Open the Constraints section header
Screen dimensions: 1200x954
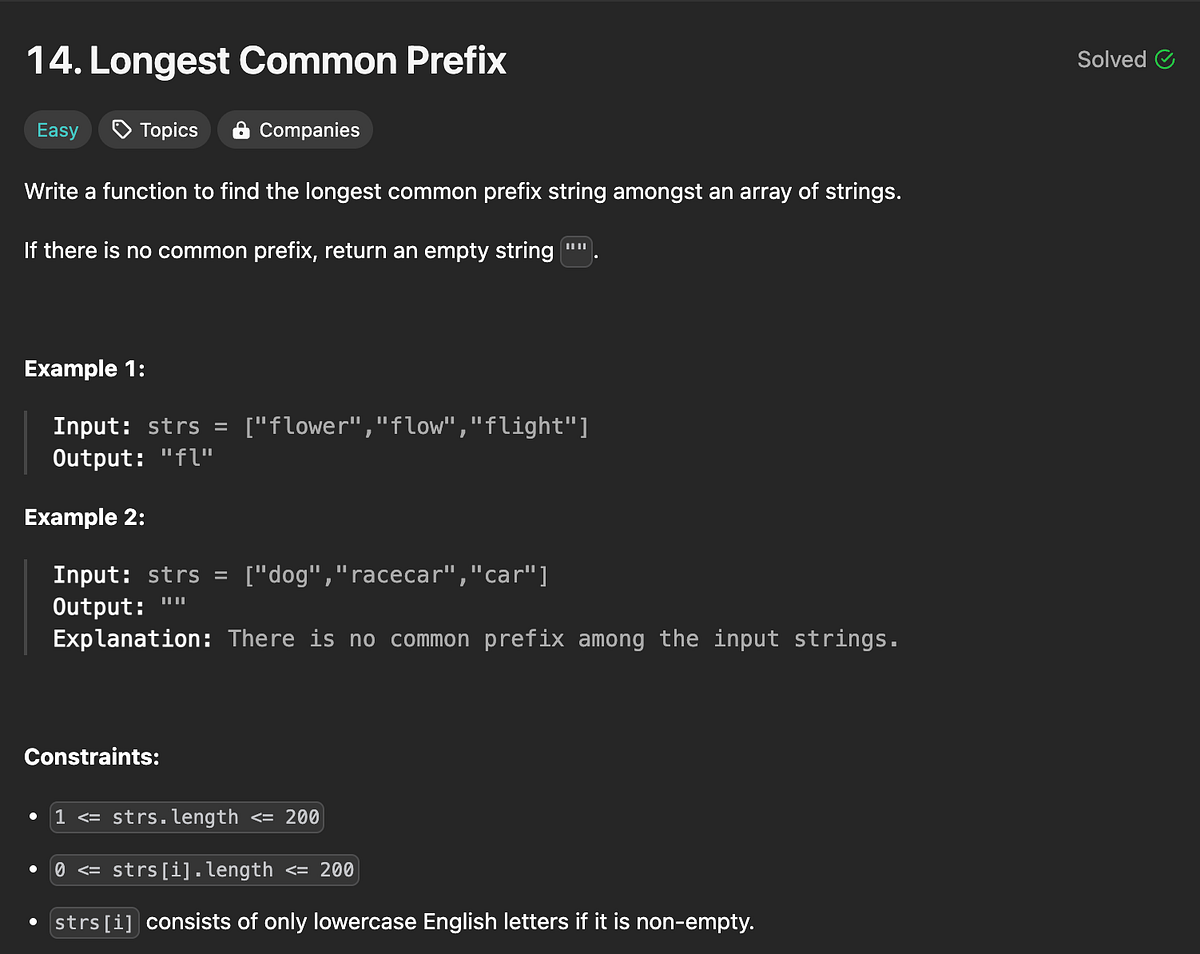[x=92, y=757]
